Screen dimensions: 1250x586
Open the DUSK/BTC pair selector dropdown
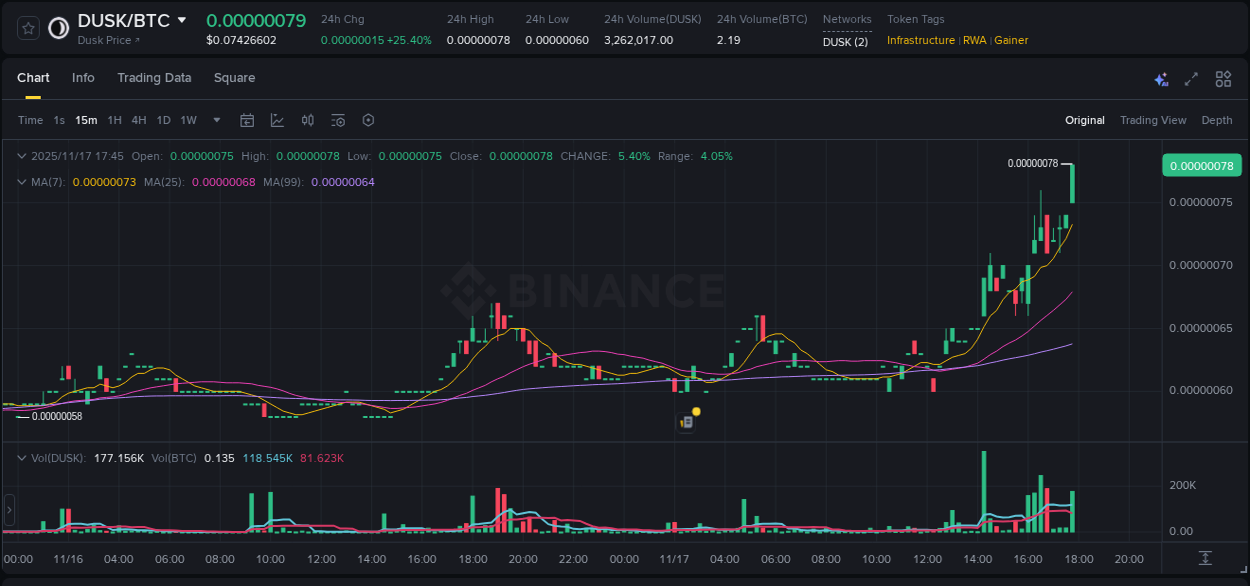(x=180, y=19)
